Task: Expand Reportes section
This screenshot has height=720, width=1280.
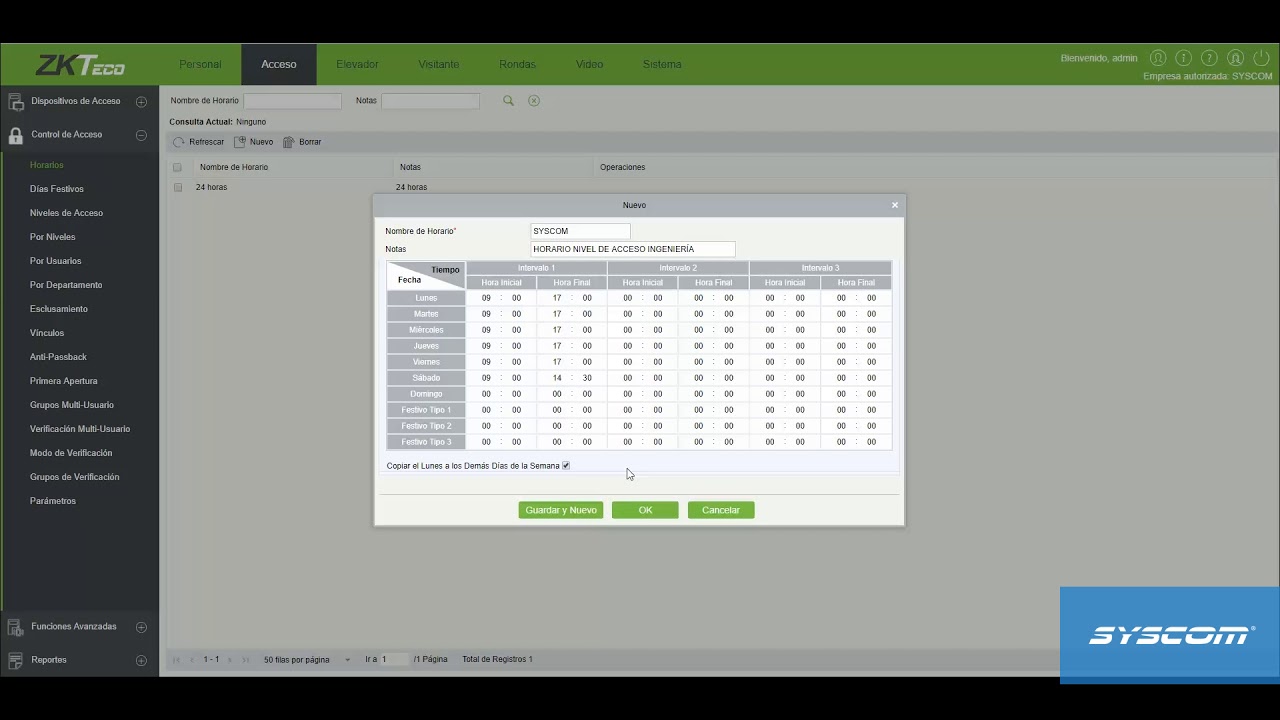Action: (141, 661)
